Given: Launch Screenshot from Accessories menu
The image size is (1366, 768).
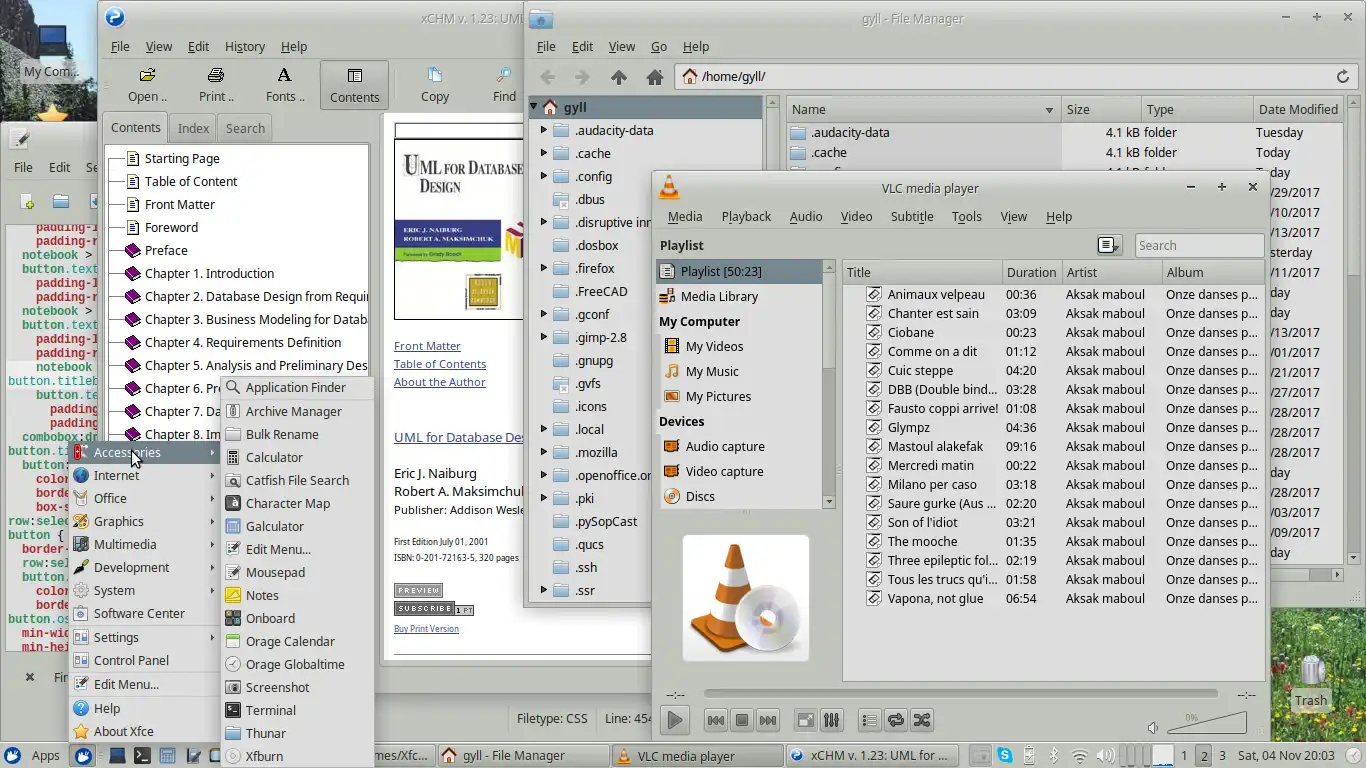Looking at the screenshot, I should [297, 687].
